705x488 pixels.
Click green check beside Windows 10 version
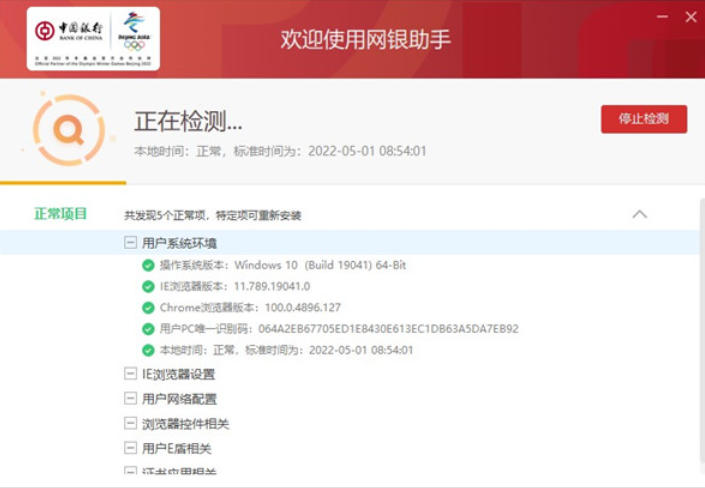[148, 266]
